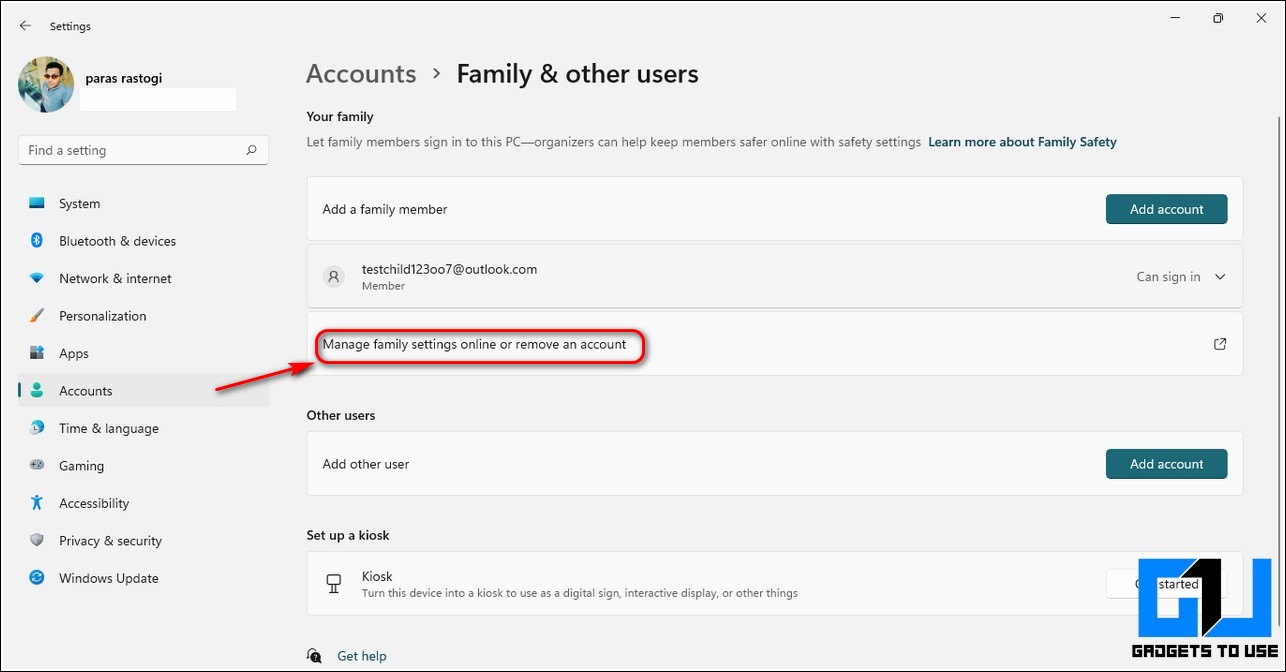This screenshot has width=1286, height=672.
Task: Go to Time & language settings
Action: pyautogui.click(x=108, y=428)
